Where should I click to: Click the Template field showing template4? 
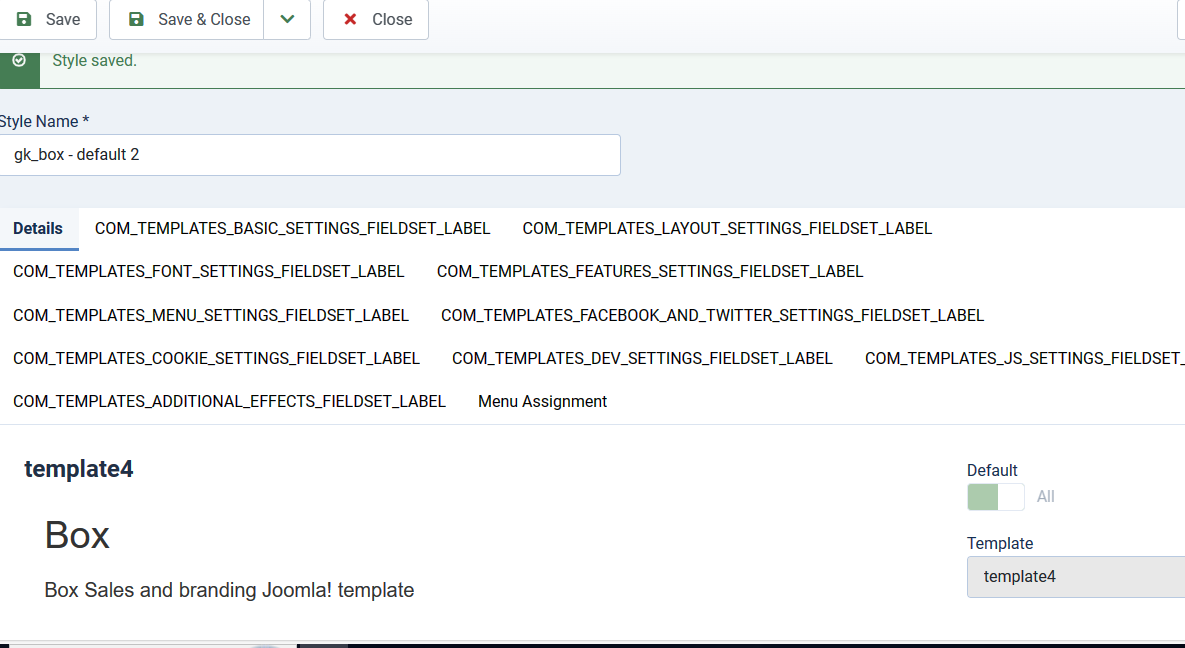[1075, 577]
